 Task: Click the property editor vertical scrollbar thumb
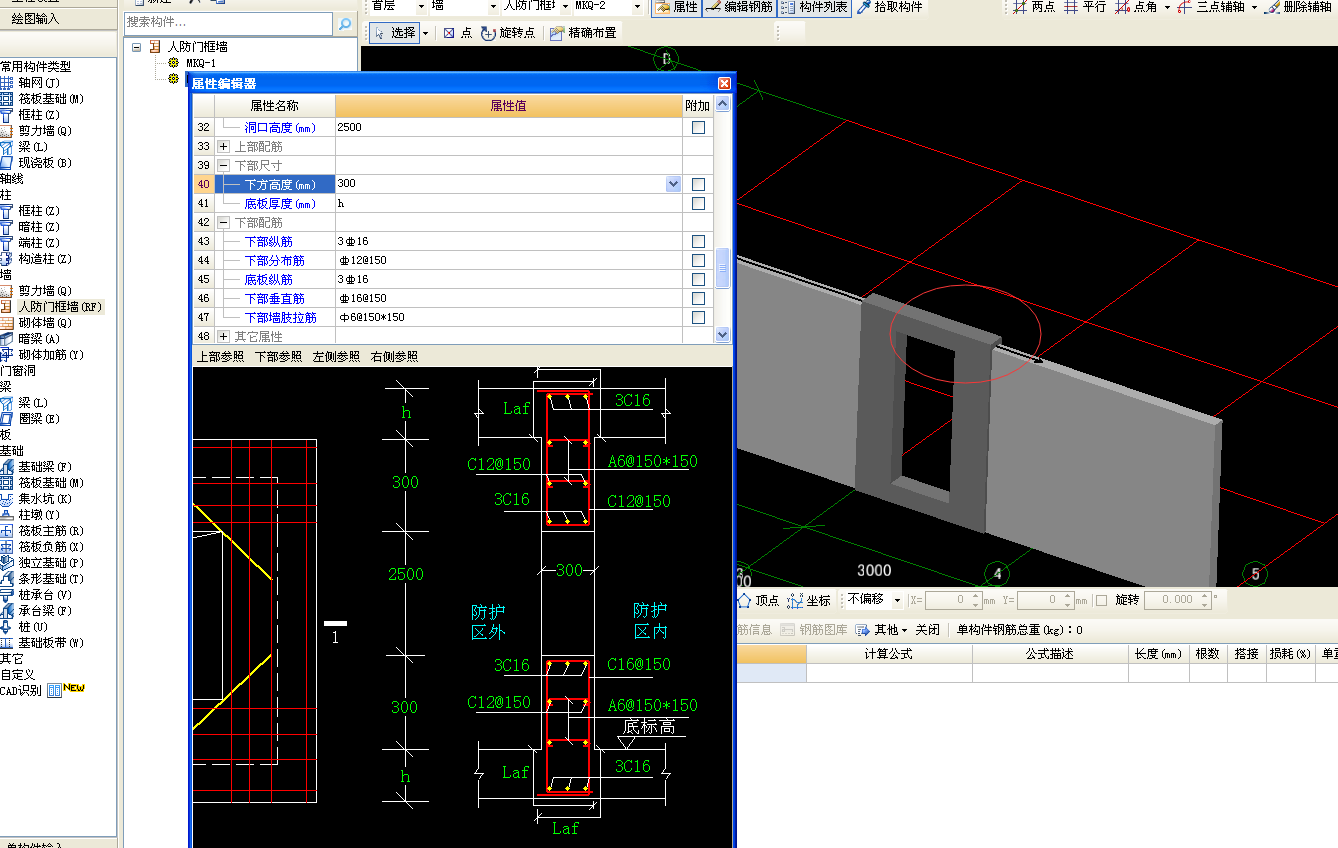point(723,266)
